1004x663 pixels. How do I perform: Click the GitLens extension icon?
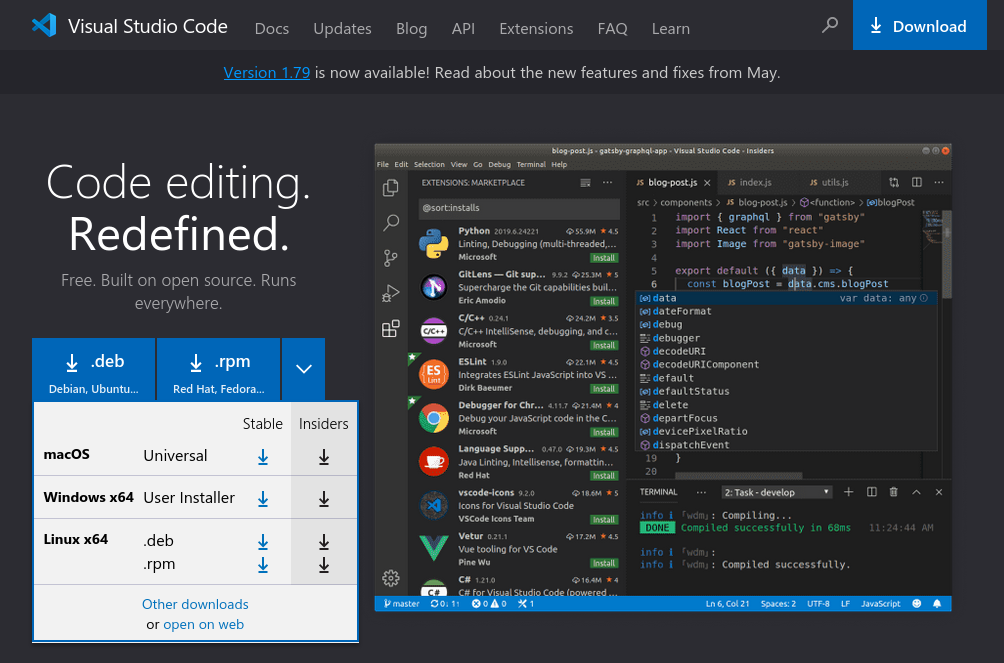[433, 287]
